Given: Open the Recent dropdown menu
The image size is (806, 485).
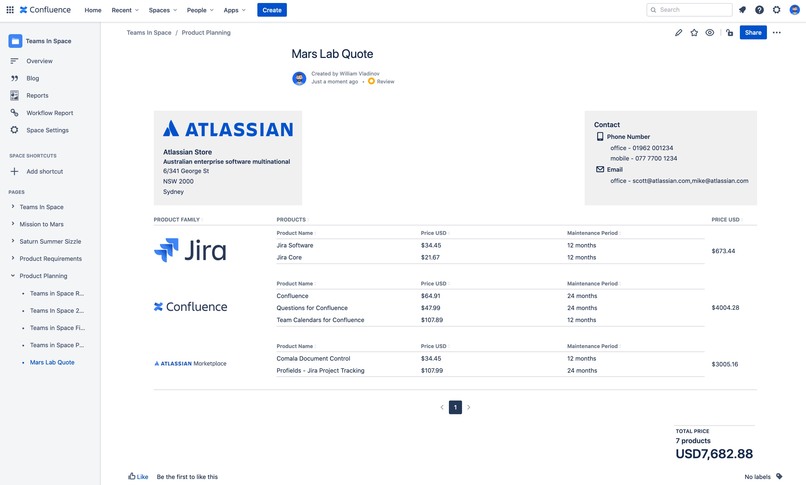Looking at the screenshot, I should pyautogui.click(x=125, y=10).
